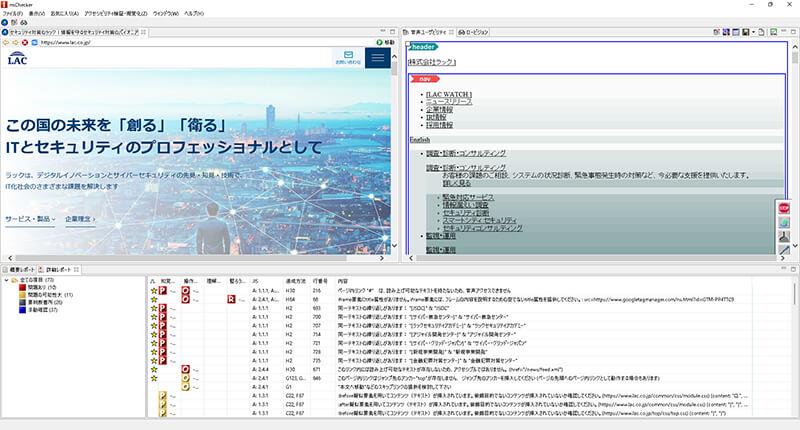
Task: Click vertical scrollbar of report table
Action: [x=795, y=347]
